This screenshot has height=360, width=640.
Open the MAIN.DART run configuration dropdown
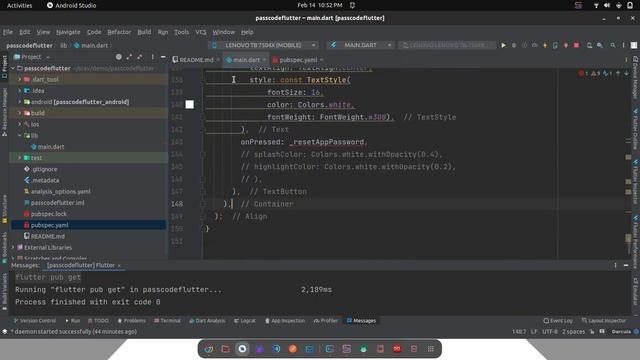[x=361, y=45]
